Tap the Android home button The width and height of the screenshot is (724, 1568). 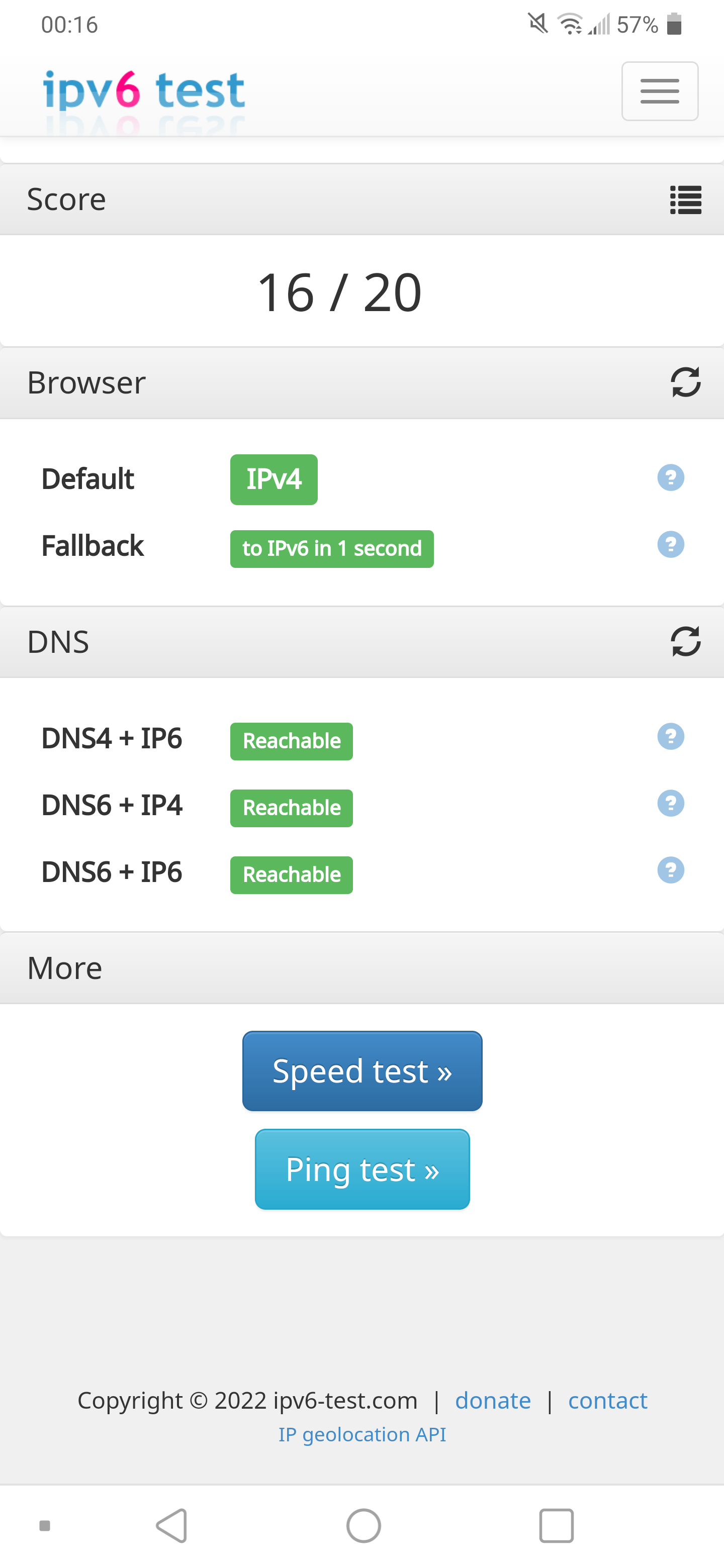(x=364, y=1526)
